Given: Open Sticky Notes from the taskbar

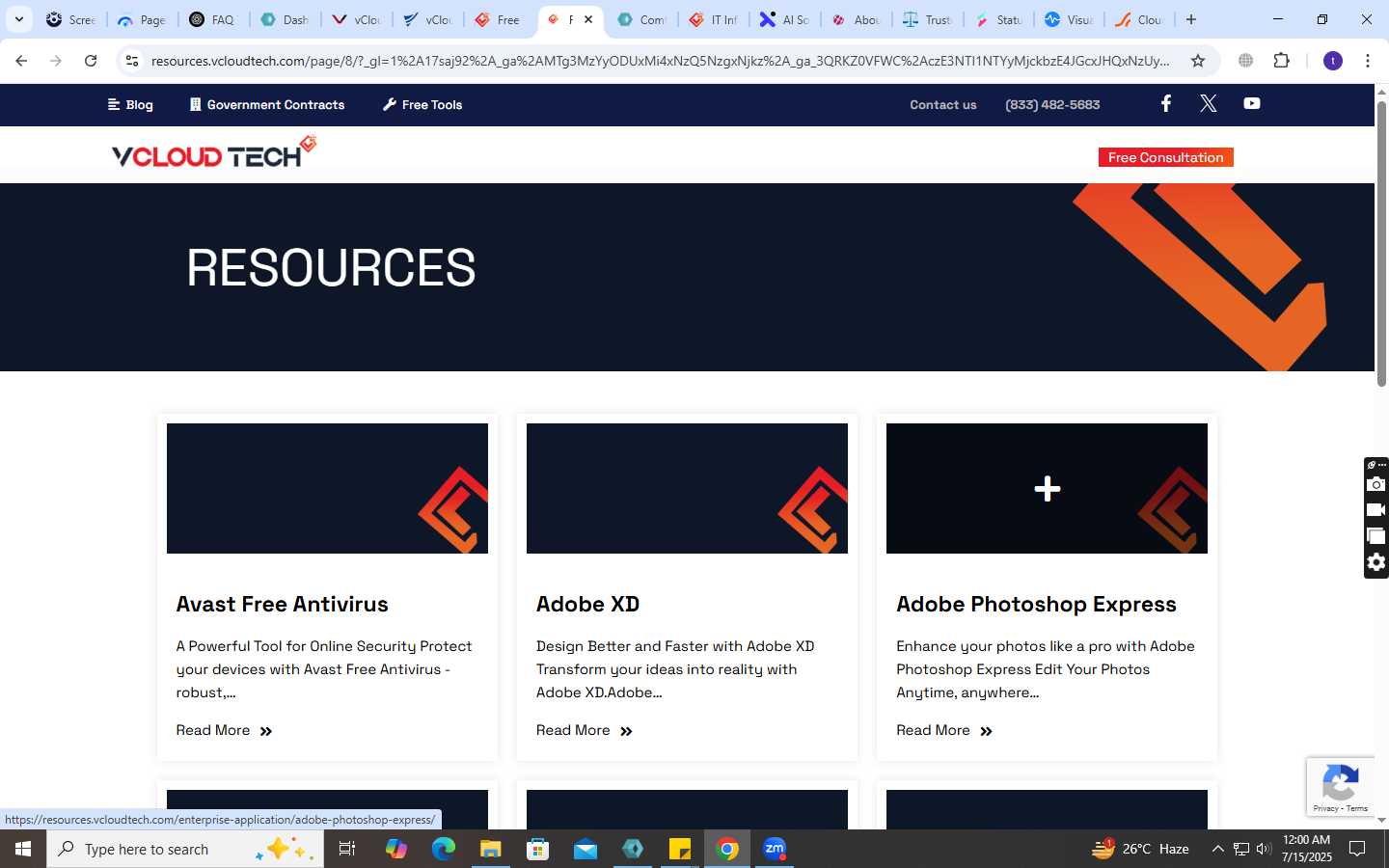Looking at the screenshot, I should [x=680, y=849].
